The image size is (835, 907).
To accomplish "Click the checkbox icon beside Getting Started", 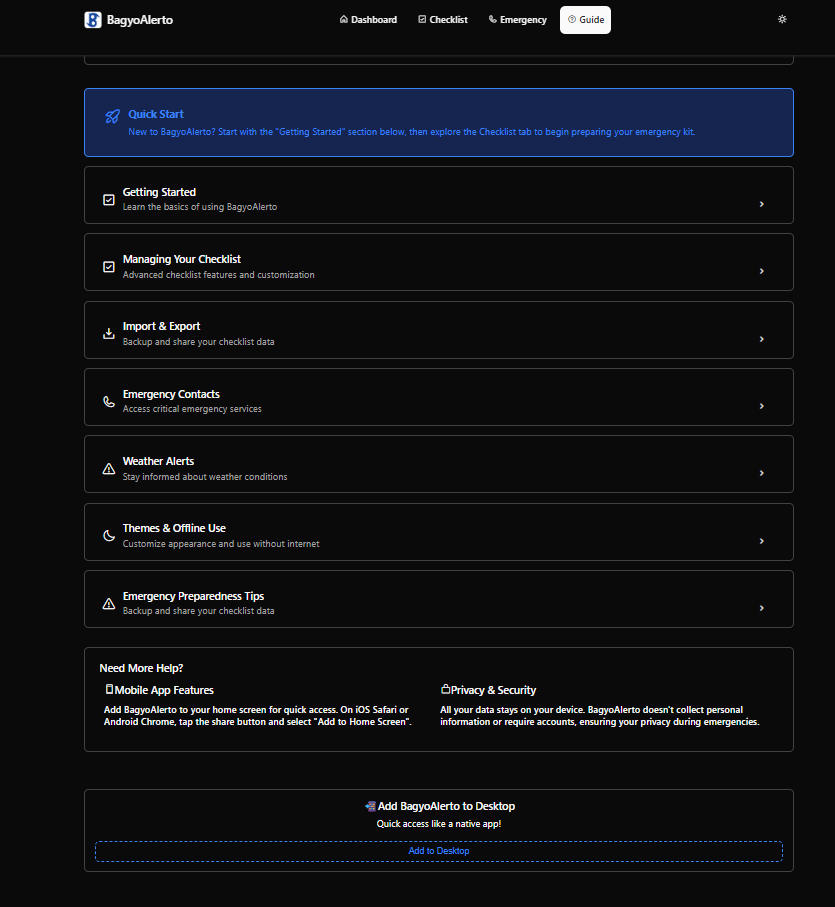I will [x=109, y=200].
